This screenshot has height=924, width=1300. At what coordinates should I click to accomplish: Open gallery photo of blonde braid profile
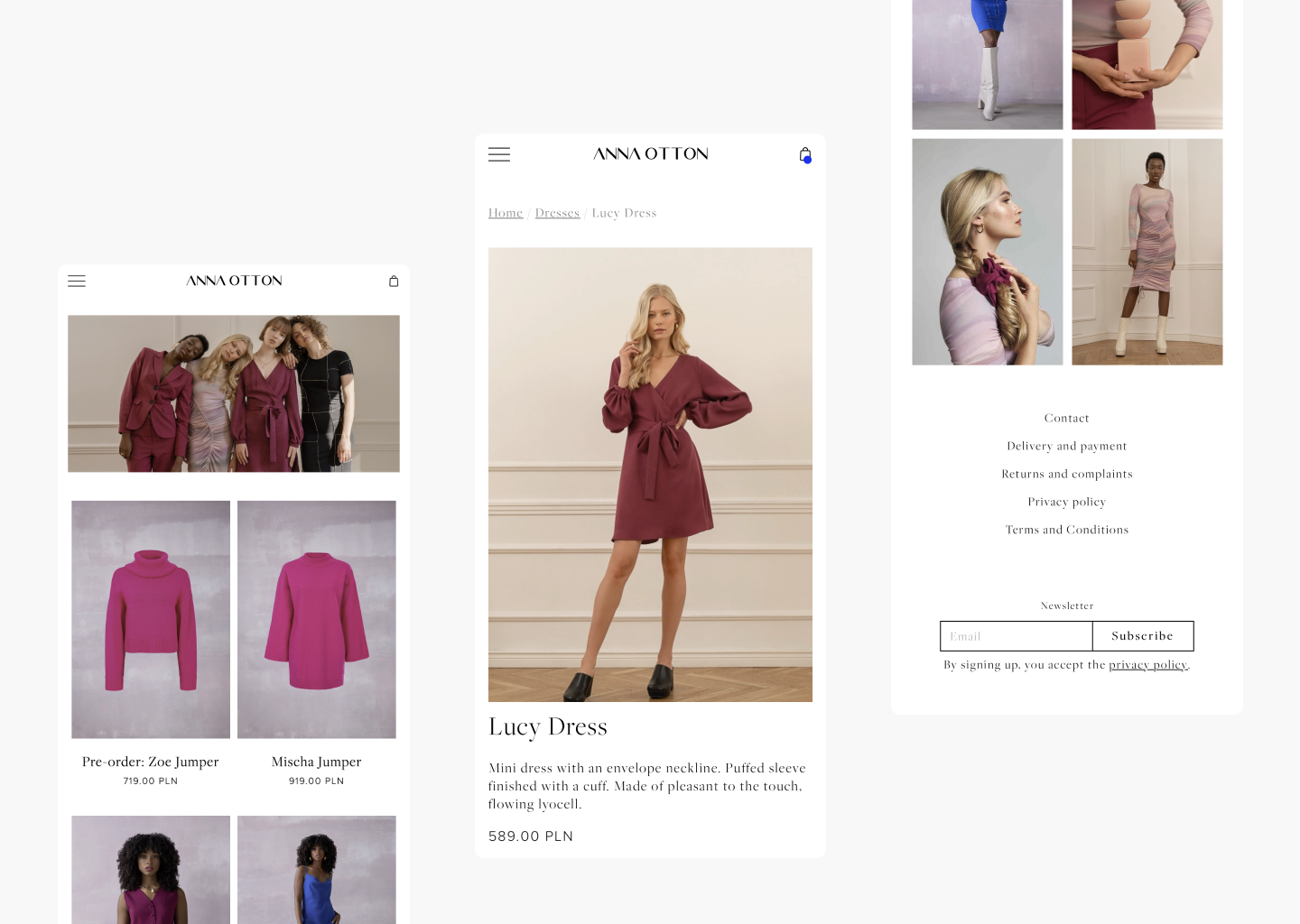(x=988, y=252)
